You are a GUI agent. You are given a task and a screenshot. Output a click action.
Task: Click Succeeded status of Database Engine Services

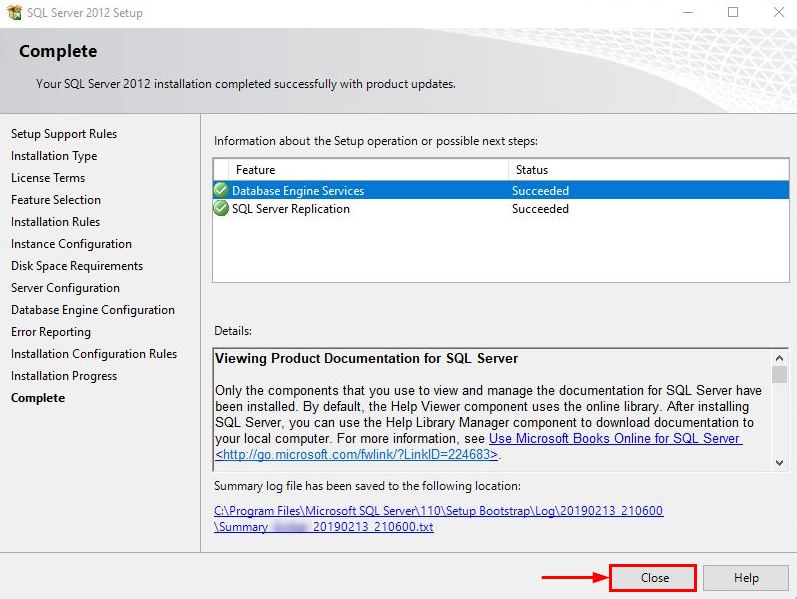540,191
